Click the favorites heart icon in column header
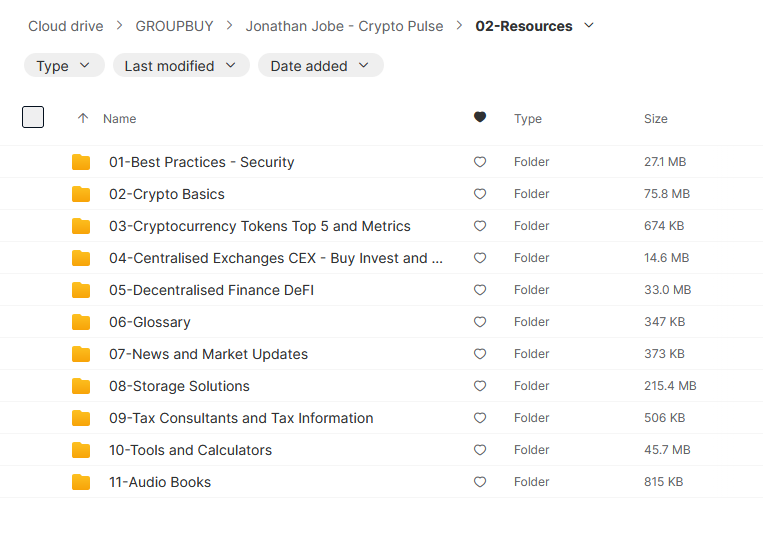763x554 pixels. [480, 118]
